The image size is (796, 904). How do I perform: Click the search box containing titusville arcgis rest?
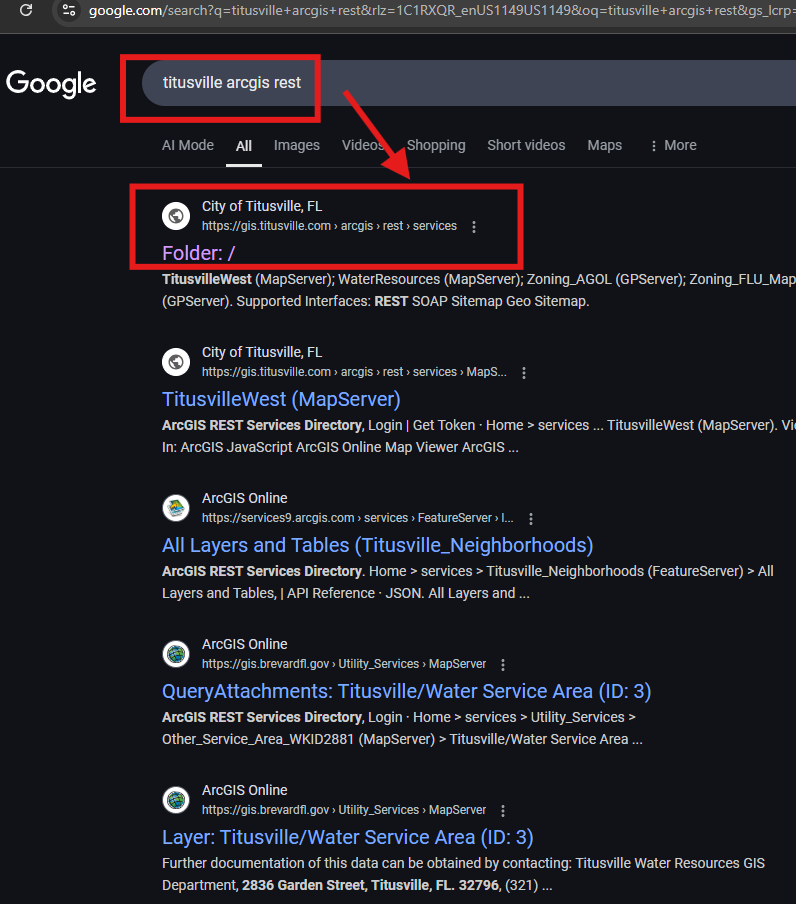point(468,82)
